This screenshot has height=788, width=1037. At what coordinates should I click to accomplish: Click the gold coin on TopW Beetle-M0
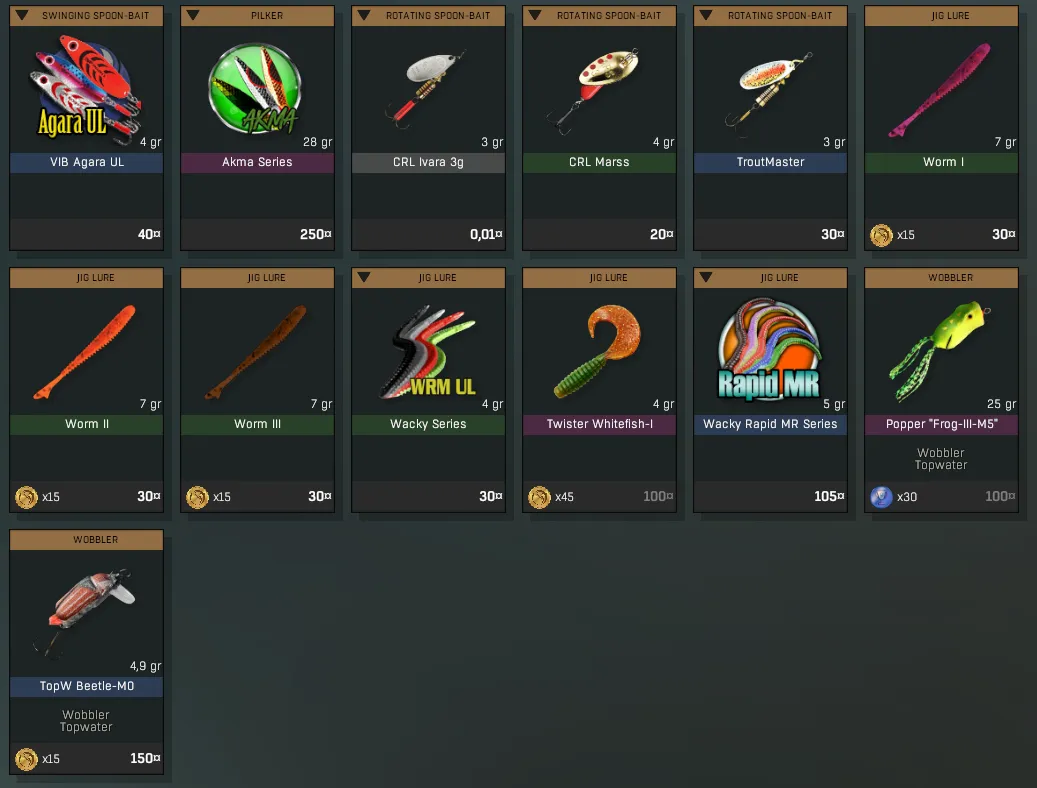click(26, 759)
